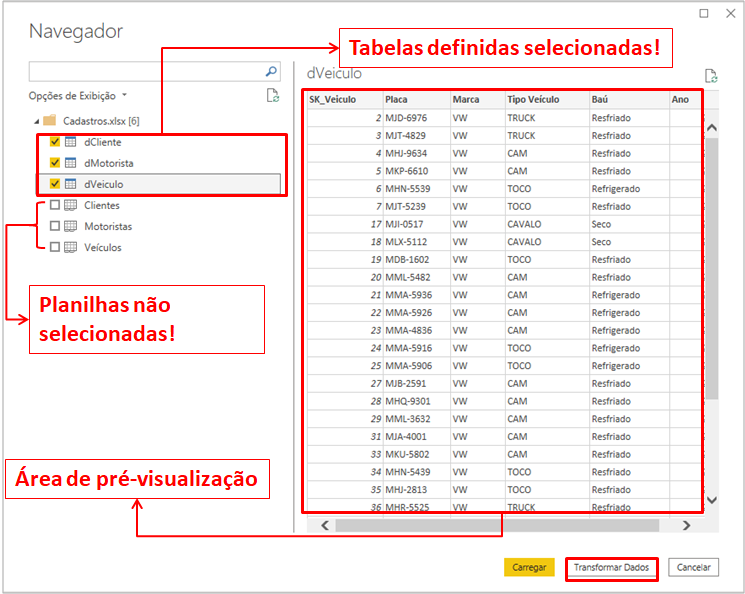
Task: Click the refresh icon beside Opções de Exibição
Action: [x=272, y=96]
